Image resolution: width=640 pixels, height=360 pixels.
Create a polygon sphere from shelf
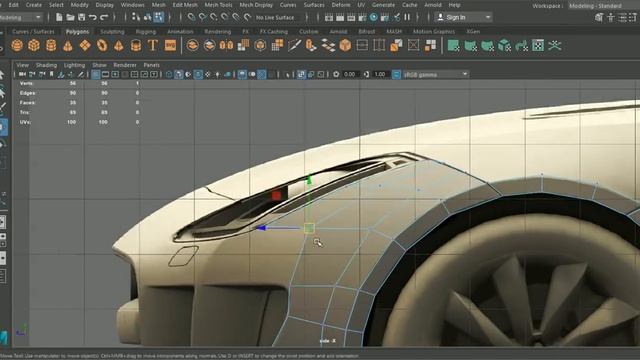[17, 45]
